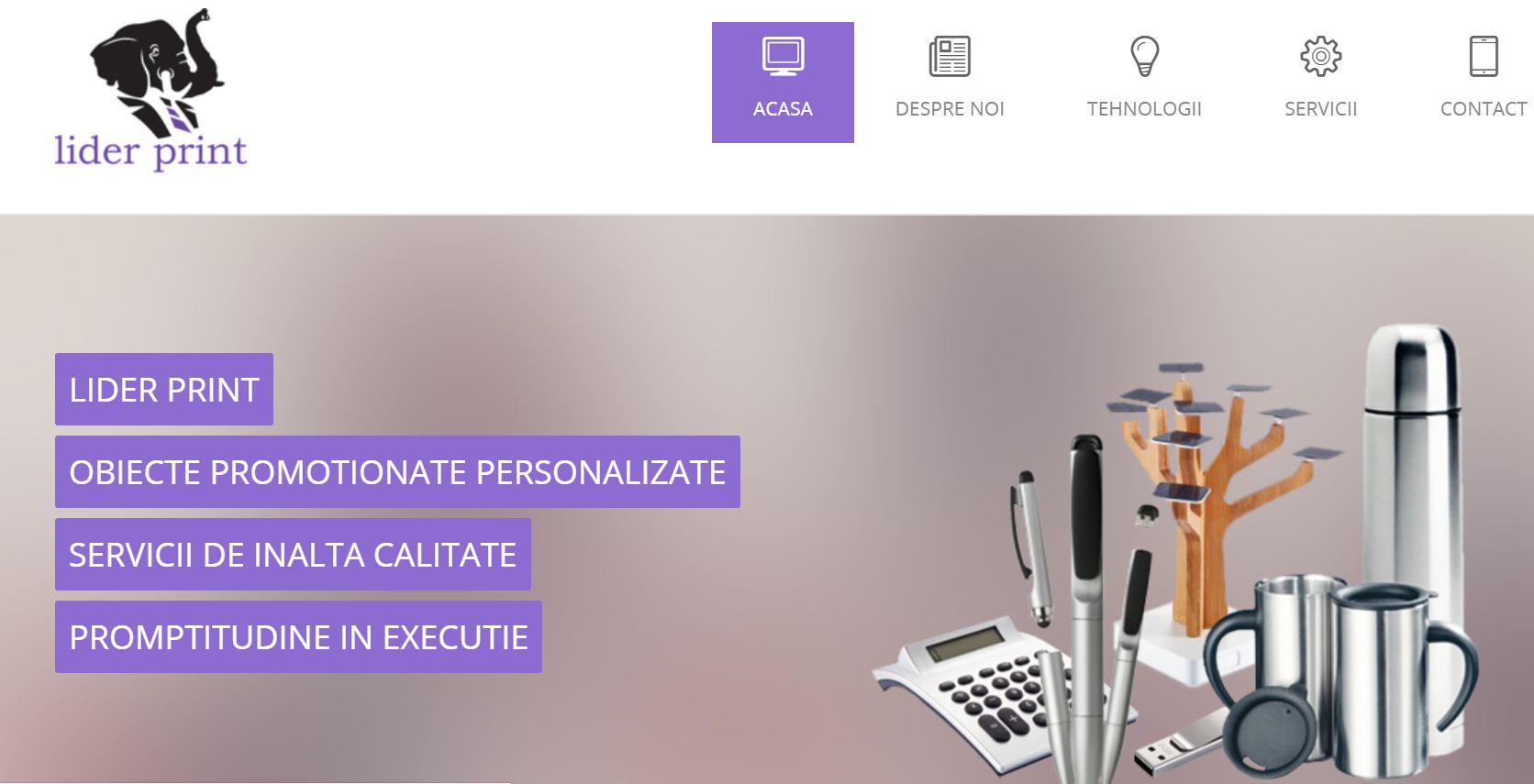Click the smartphone icon above CONTACT
Image resolution: width=1534 pixels, height=784 pixels.
1484,56
